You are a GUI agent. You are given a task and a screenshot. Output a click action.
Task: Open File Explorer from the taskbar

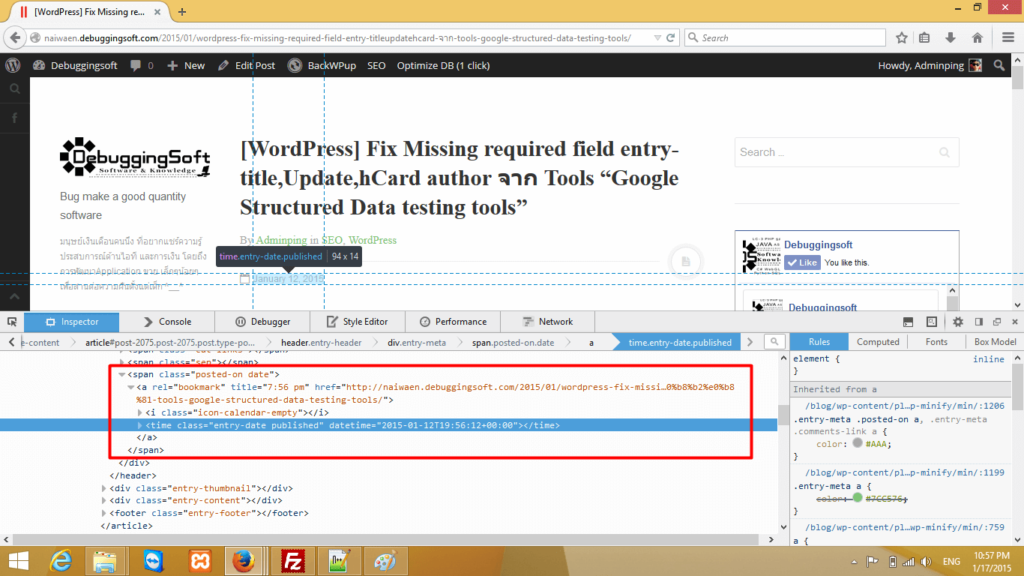point(104,561)
